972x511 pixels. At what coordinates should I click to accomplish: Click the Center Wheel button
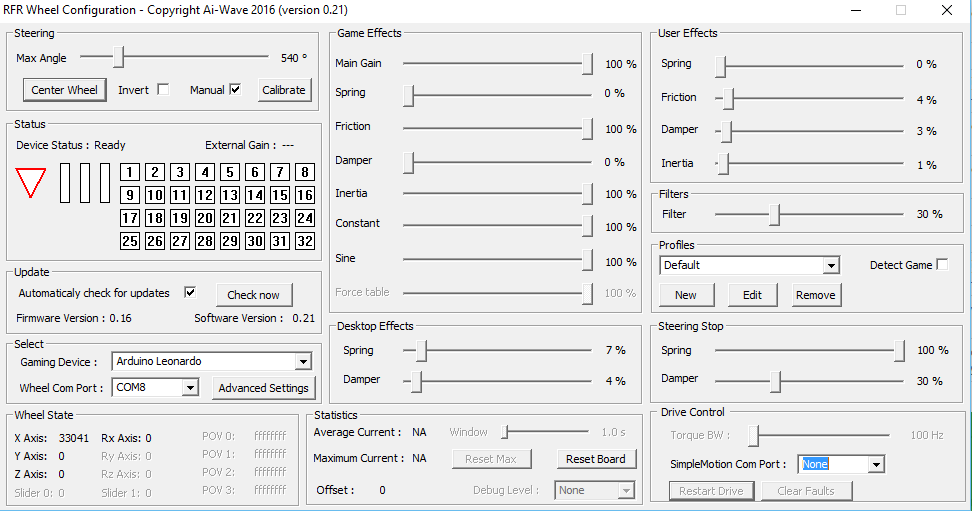64,90
